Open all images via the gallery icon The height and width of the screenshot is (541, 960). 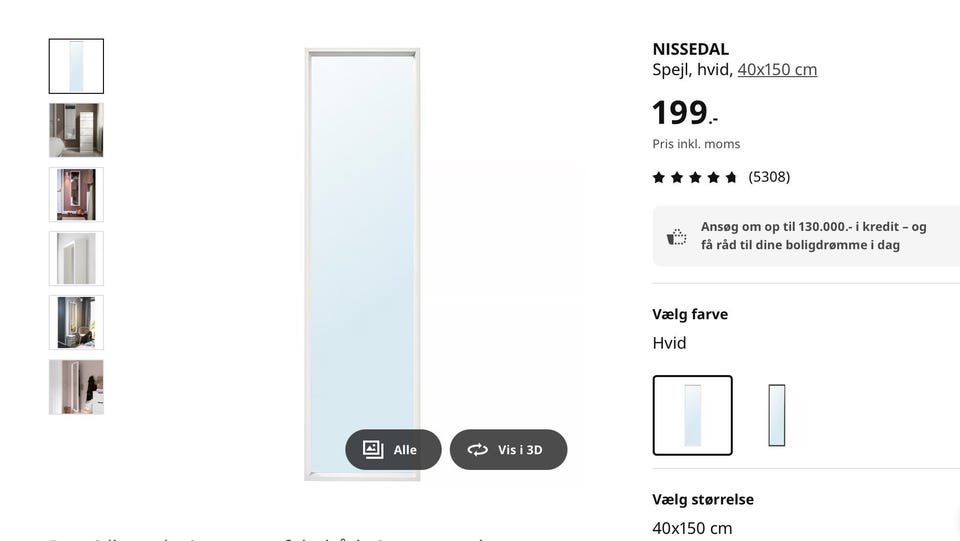(373, 450)
